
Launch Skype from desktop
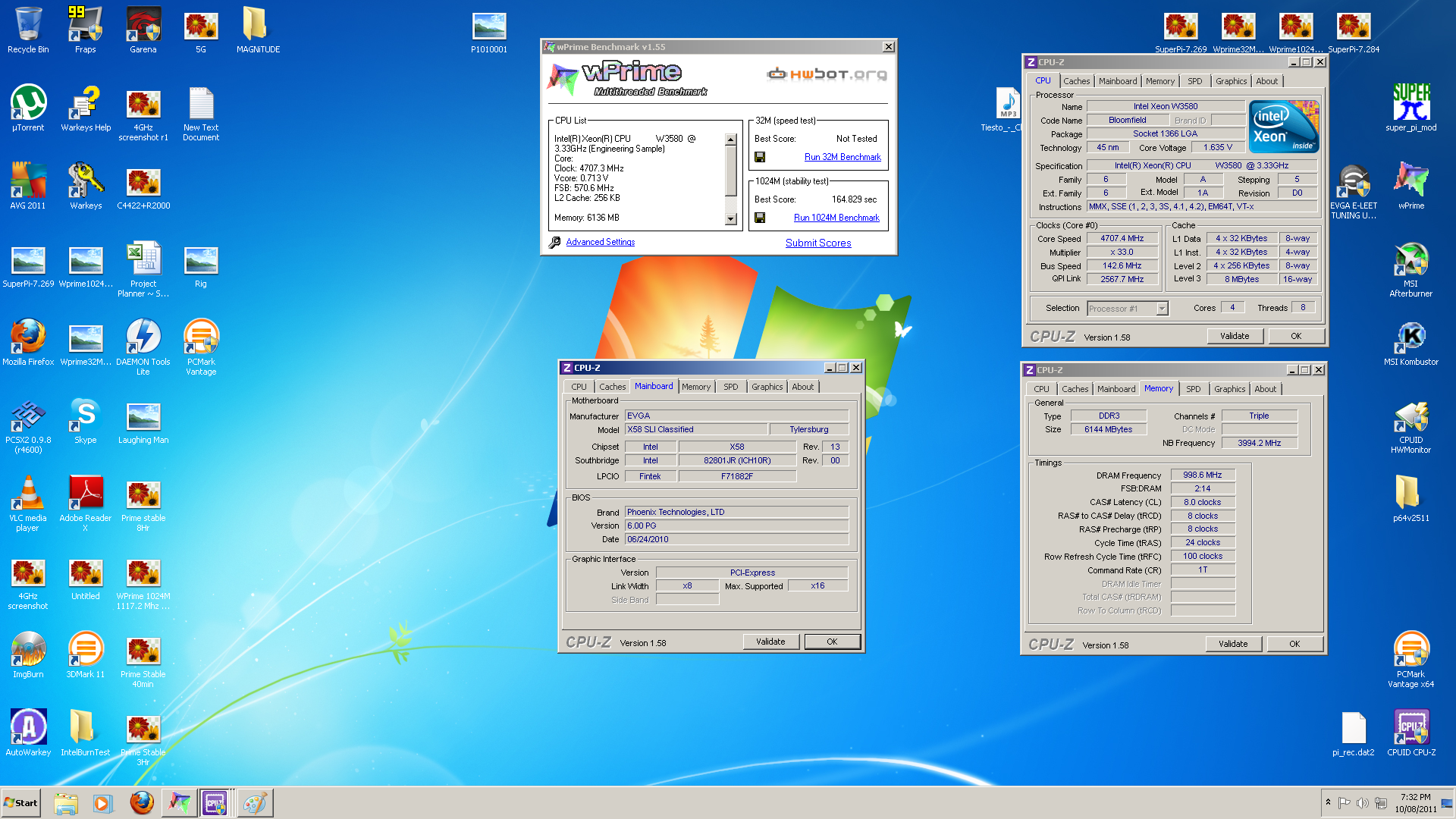coord(85,421)
